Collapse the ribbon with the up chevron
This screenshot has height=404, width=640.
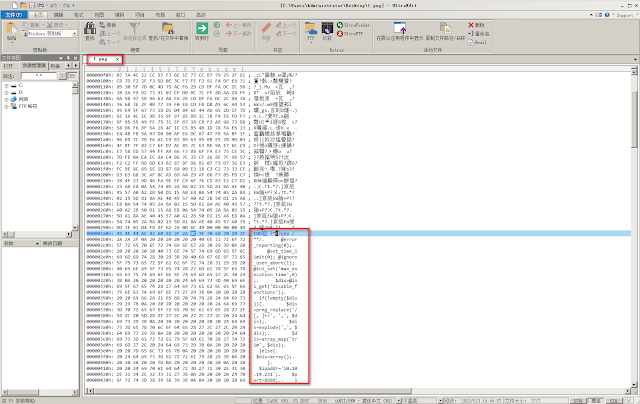591,15
